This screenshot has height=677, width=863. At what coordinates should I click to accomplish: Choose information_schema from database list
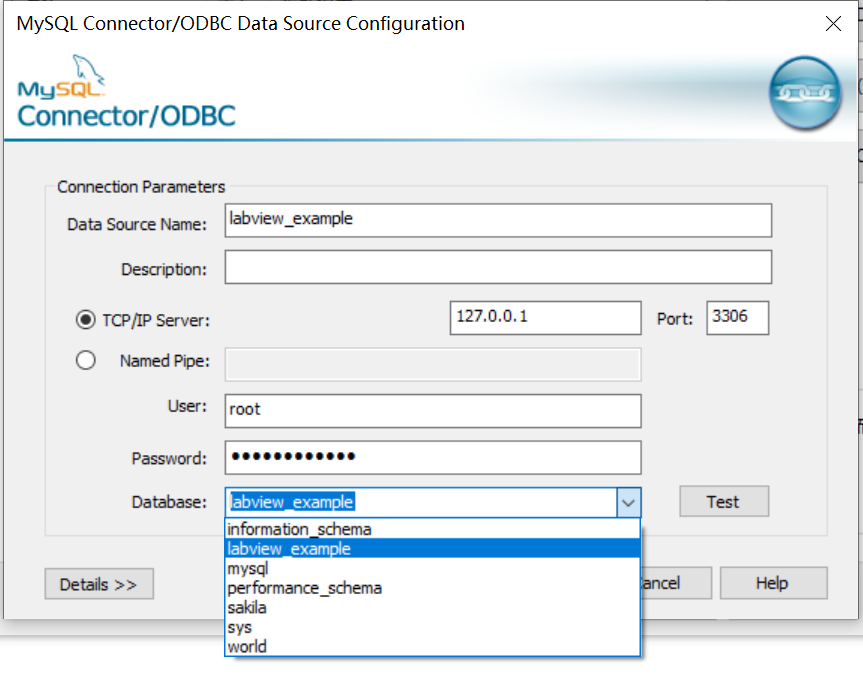[433, 529]
